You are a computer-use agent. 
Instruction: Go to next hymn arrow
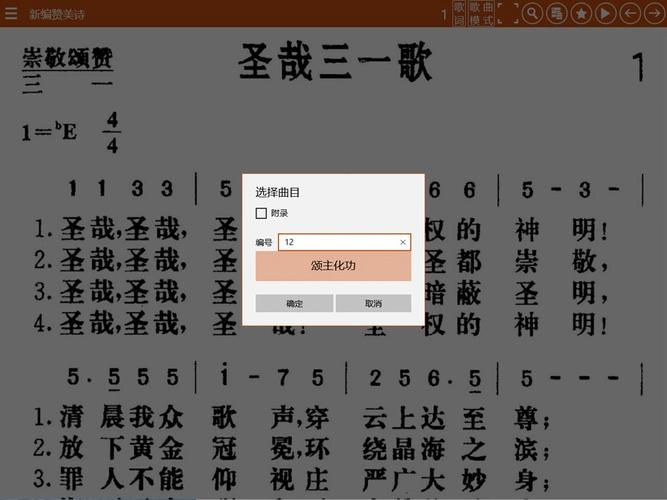click(654, 13)
